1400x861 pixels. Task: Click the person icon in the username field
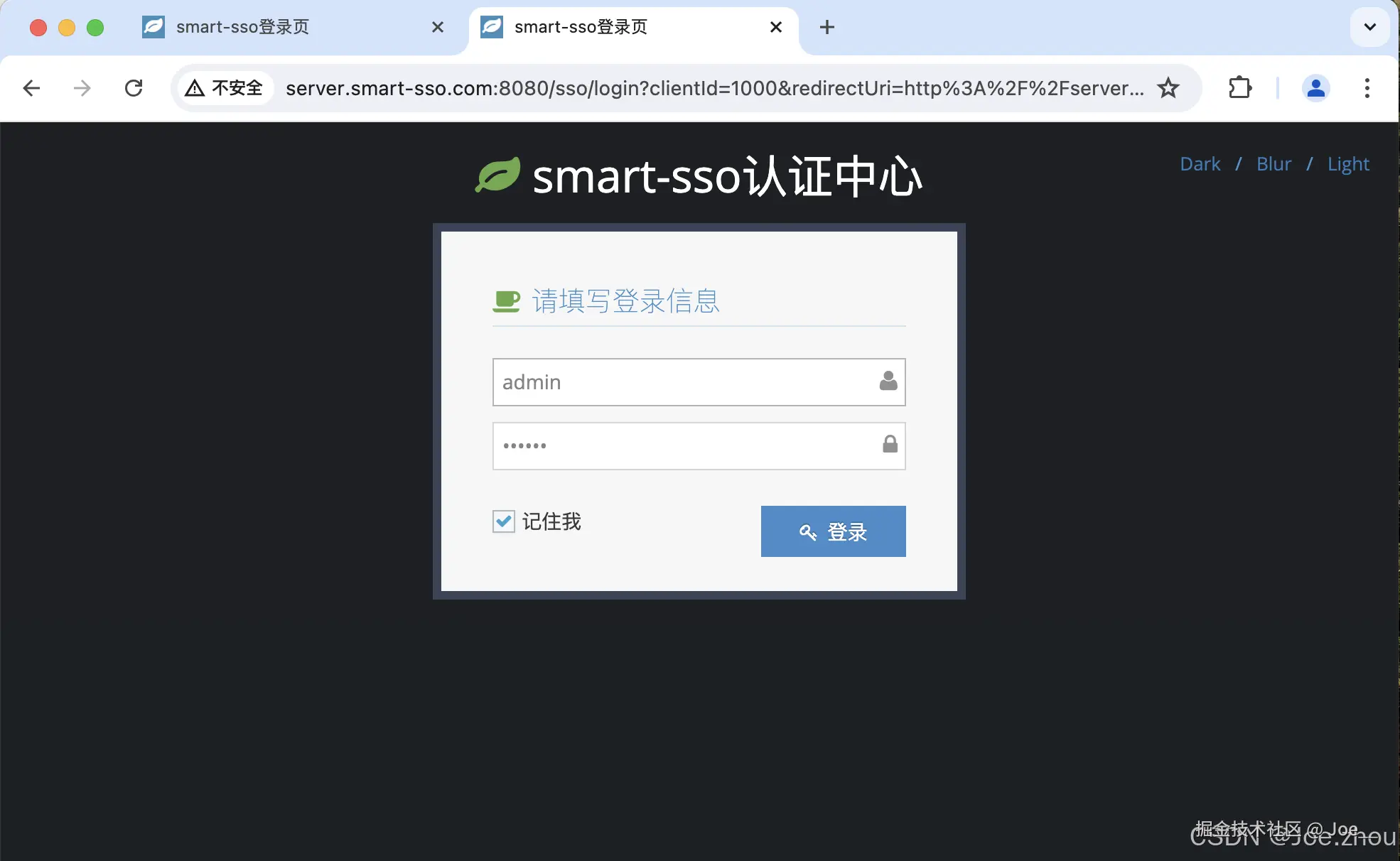point(888,381)
